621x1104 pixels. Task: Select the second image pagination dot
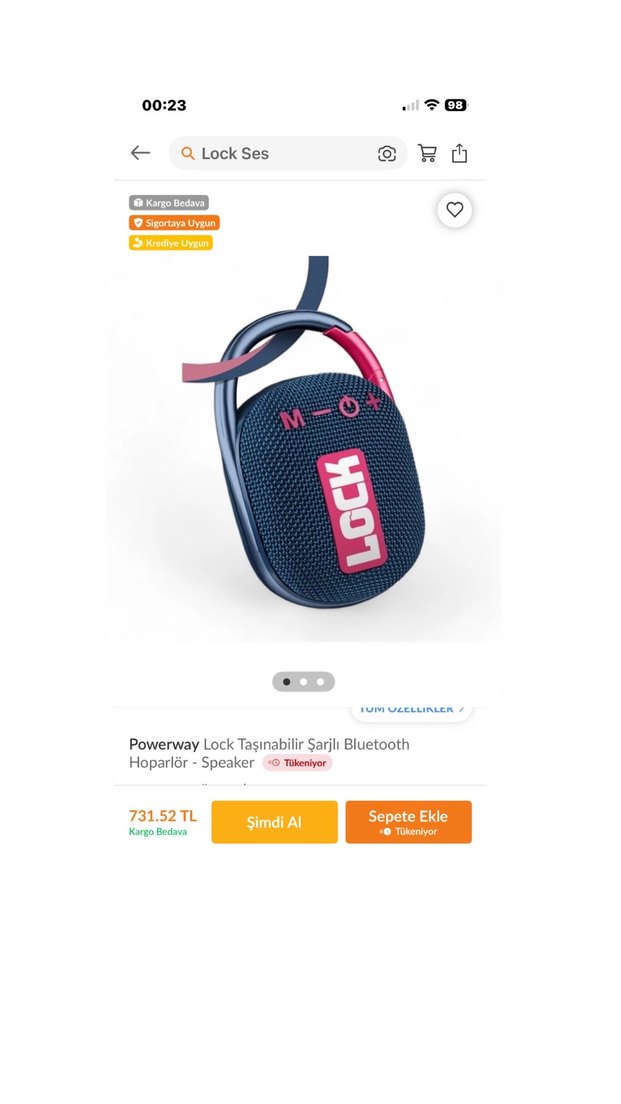(303, 682)
